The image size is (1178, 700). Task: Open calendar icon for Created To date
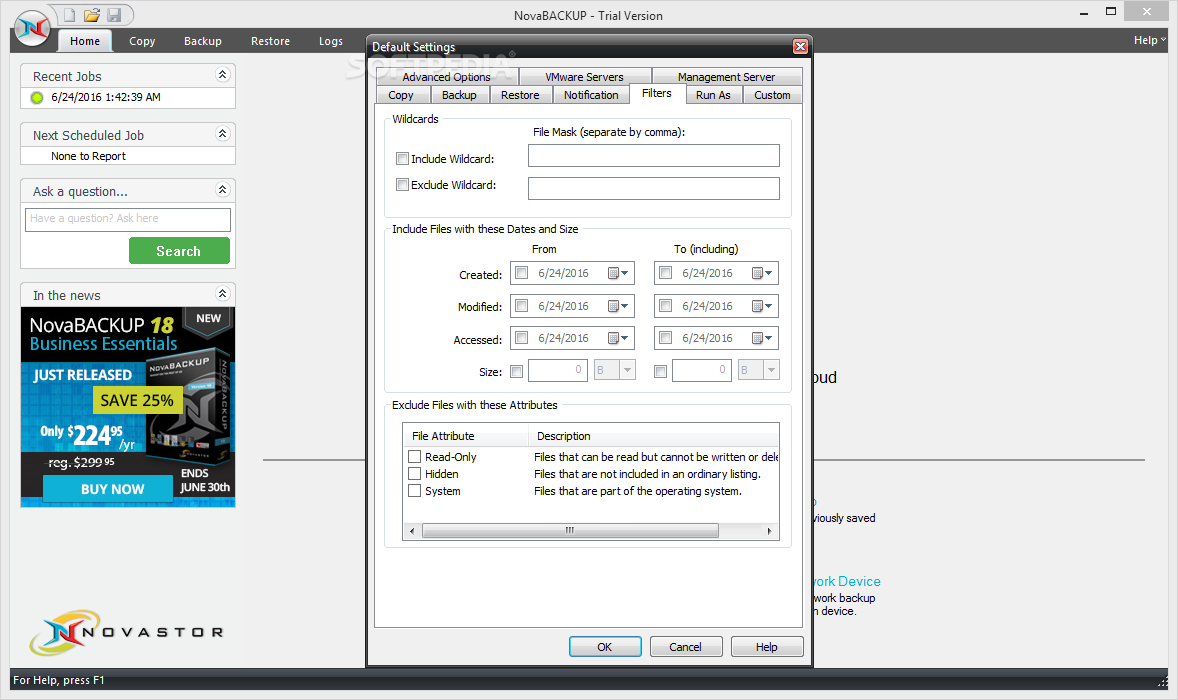click(x=762, y=273)
